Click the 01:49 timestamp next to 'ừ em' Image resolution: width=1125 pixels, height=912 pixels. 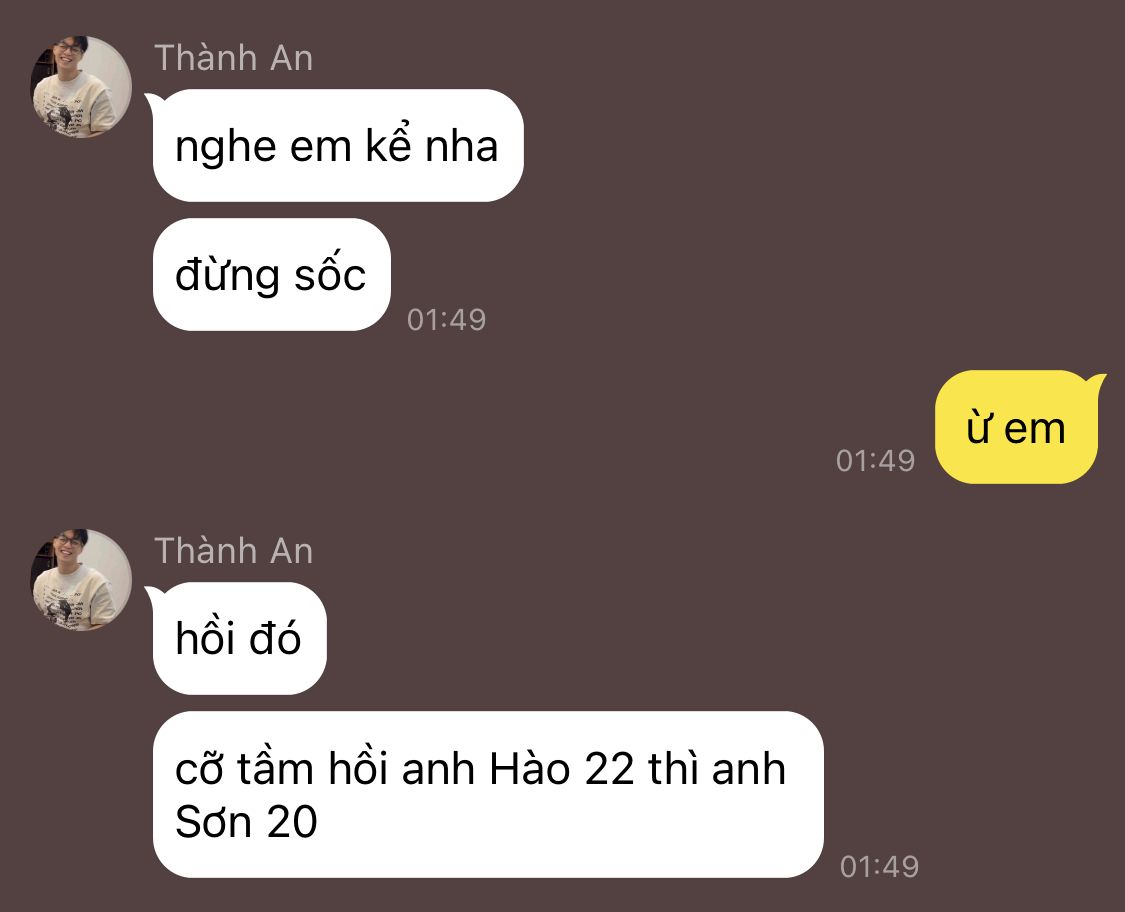[x=875, y=461]
